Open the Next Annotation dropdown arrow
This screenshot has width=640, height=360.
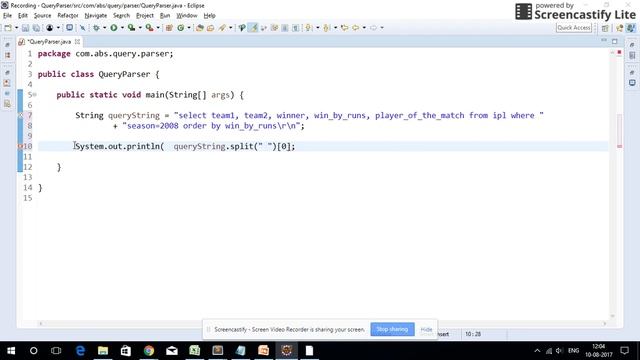[318, 28]
